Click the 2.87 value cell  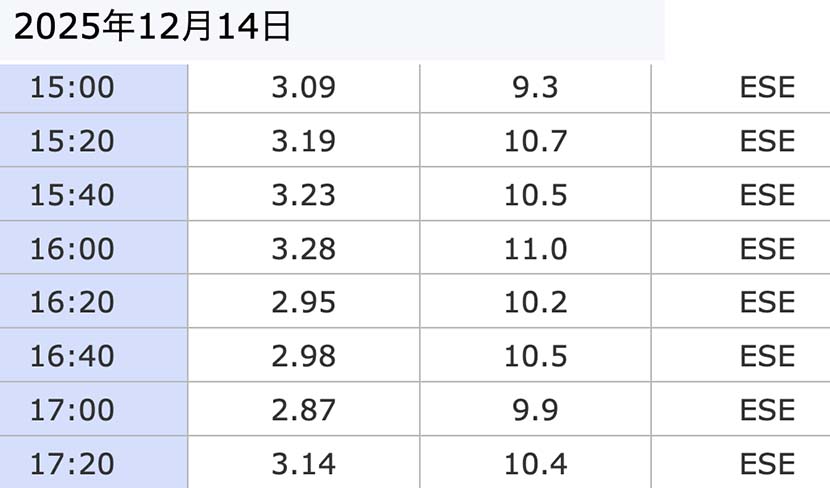(303, 410)
